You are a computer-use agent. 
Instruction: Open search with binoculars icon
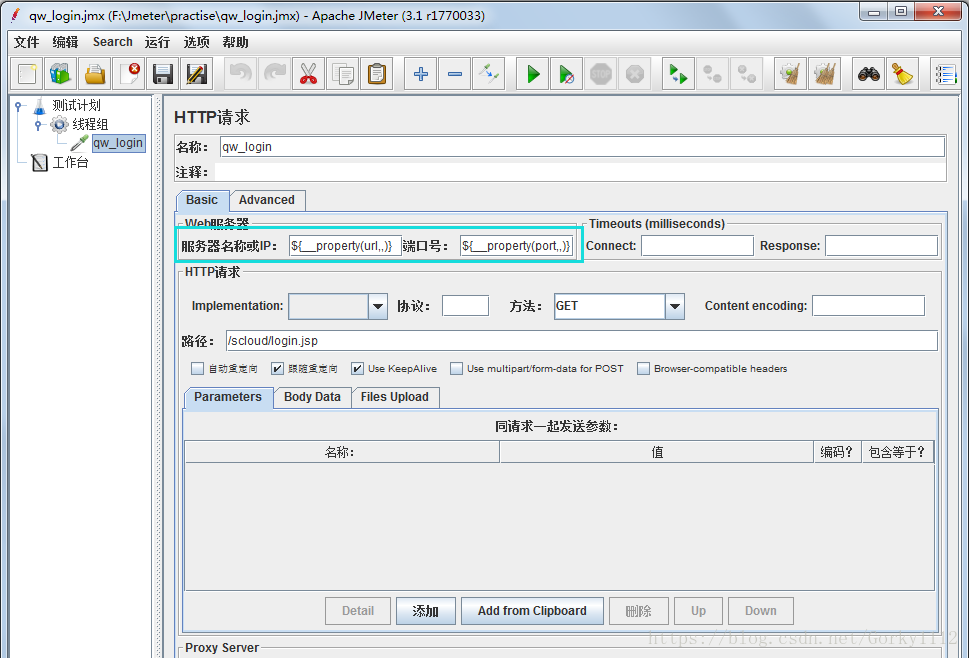[868, 75]
